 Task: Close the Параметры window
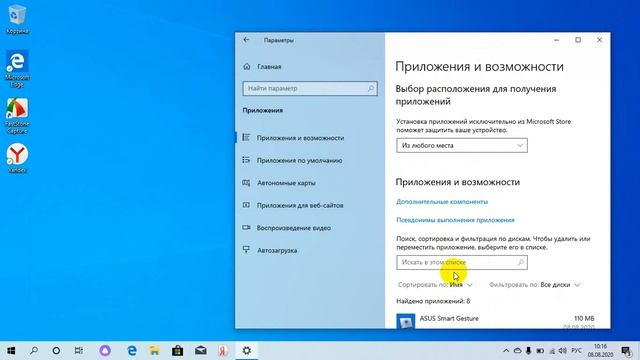pyautogui.click(x=599, y=40)
